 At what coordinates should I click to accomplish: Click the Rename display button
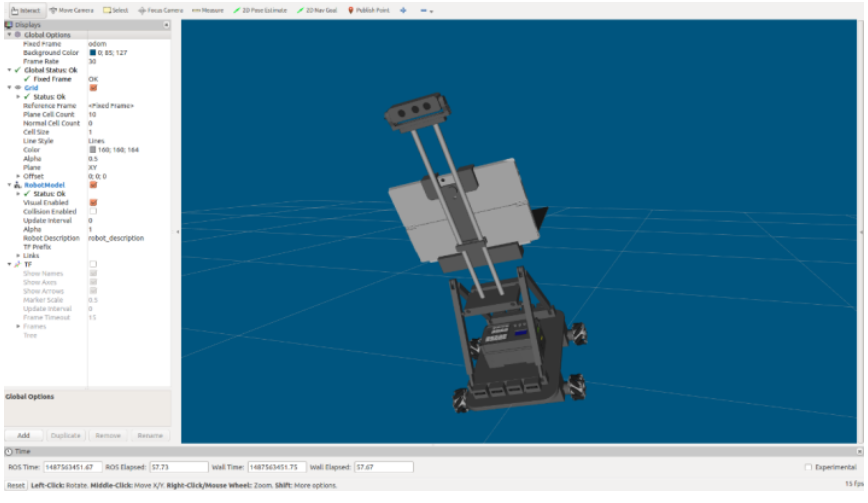pos(150,436)
